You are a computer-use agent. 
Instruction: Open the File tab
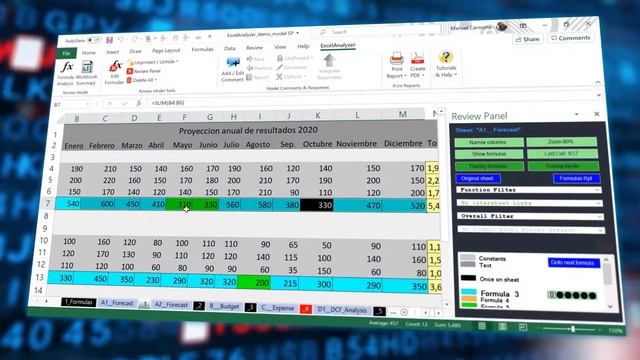(x=66, y=53)
